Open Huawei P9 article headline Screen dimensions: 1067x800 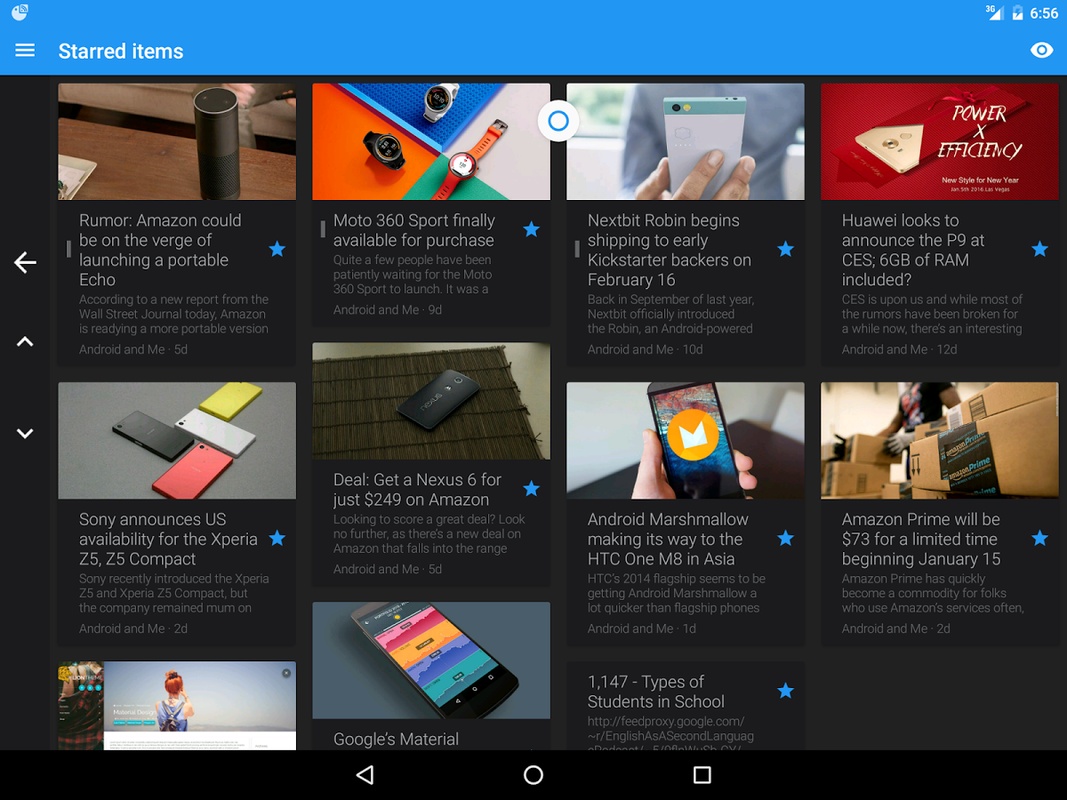click(x=913, y=250)
